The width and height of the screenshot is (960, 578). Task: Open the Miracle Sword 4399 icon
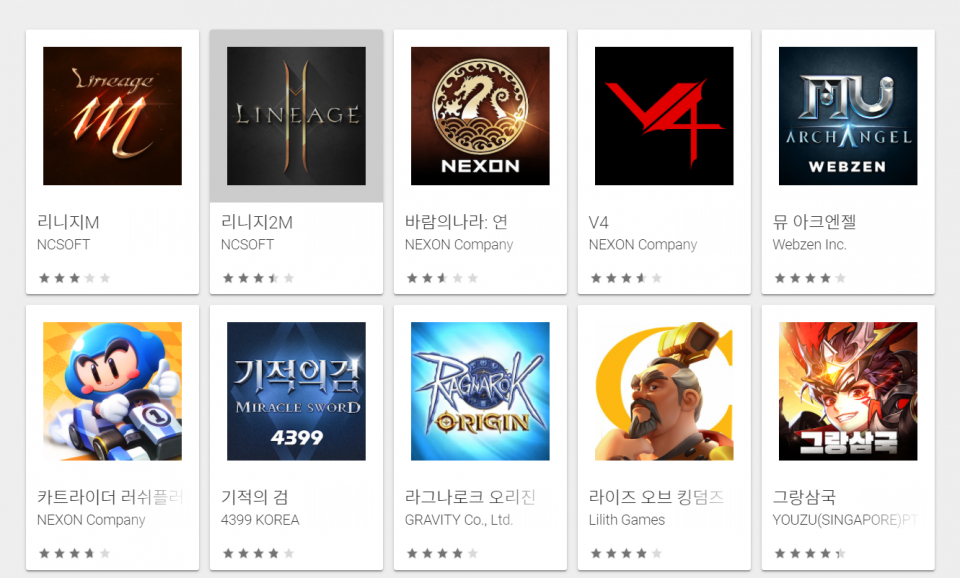click(296, 391)
